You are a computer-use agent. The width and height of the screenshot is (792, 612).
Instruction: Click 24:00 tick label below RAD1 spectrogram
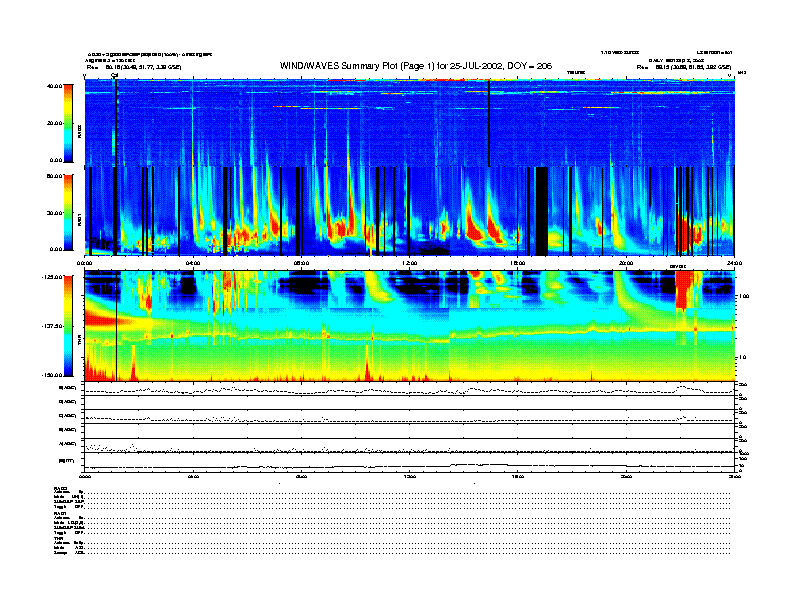tap(734, 263)
